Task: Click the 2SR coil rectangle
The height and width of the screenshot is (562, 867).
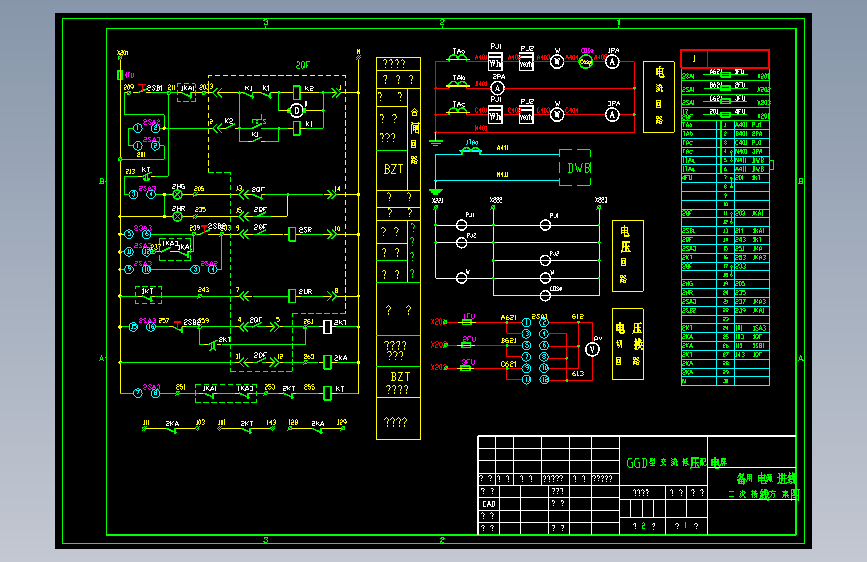Action: tap(292, 235)
